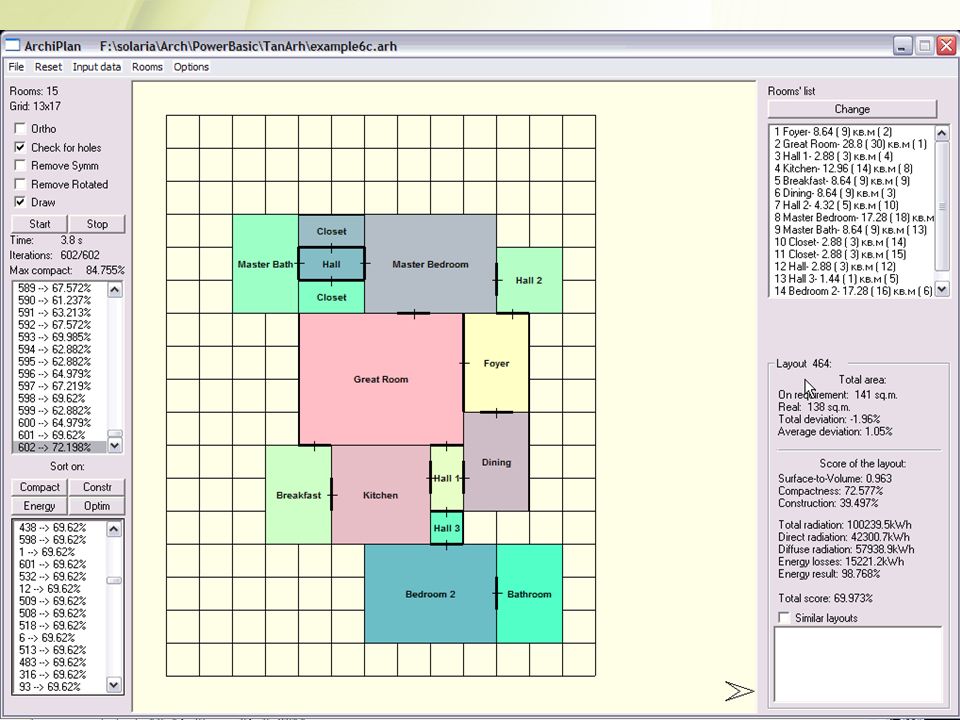Open the Reset menu
The image size is (960, 720).
48,67
